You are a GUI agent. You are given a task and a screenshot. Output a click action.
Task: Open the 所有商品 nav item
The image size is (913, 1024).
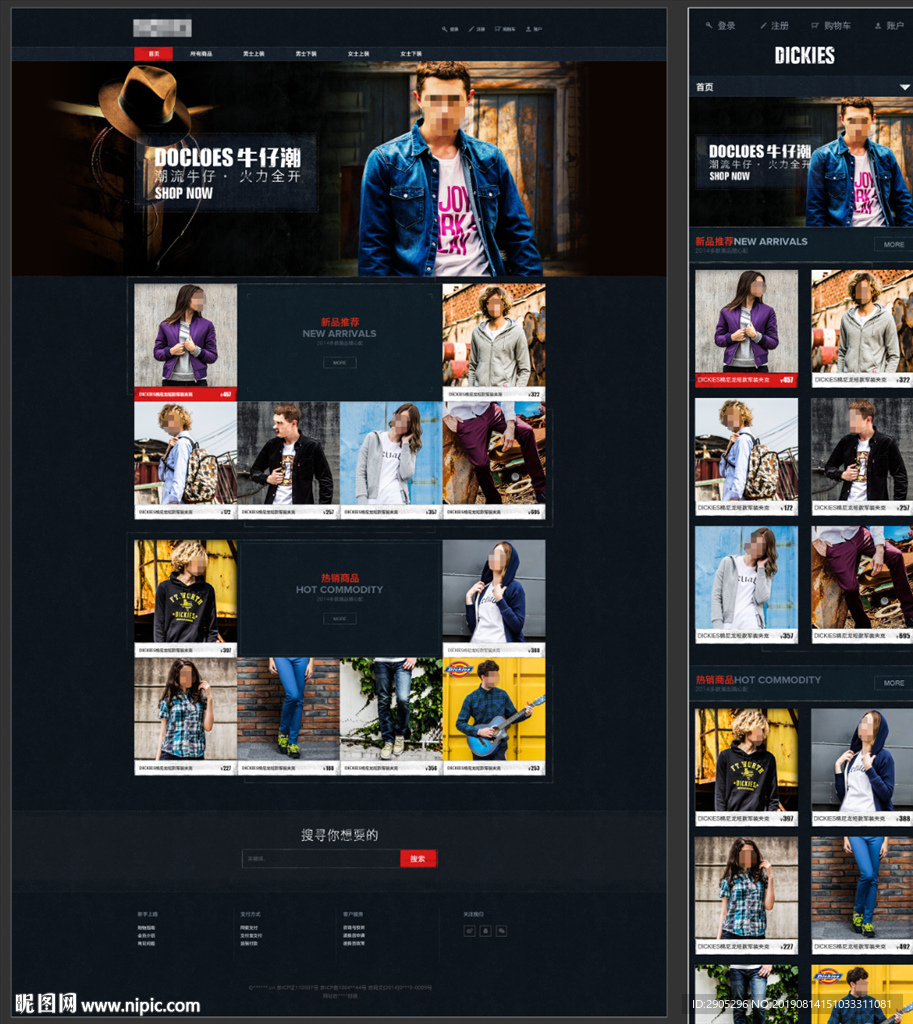click(x=201, y=54)
